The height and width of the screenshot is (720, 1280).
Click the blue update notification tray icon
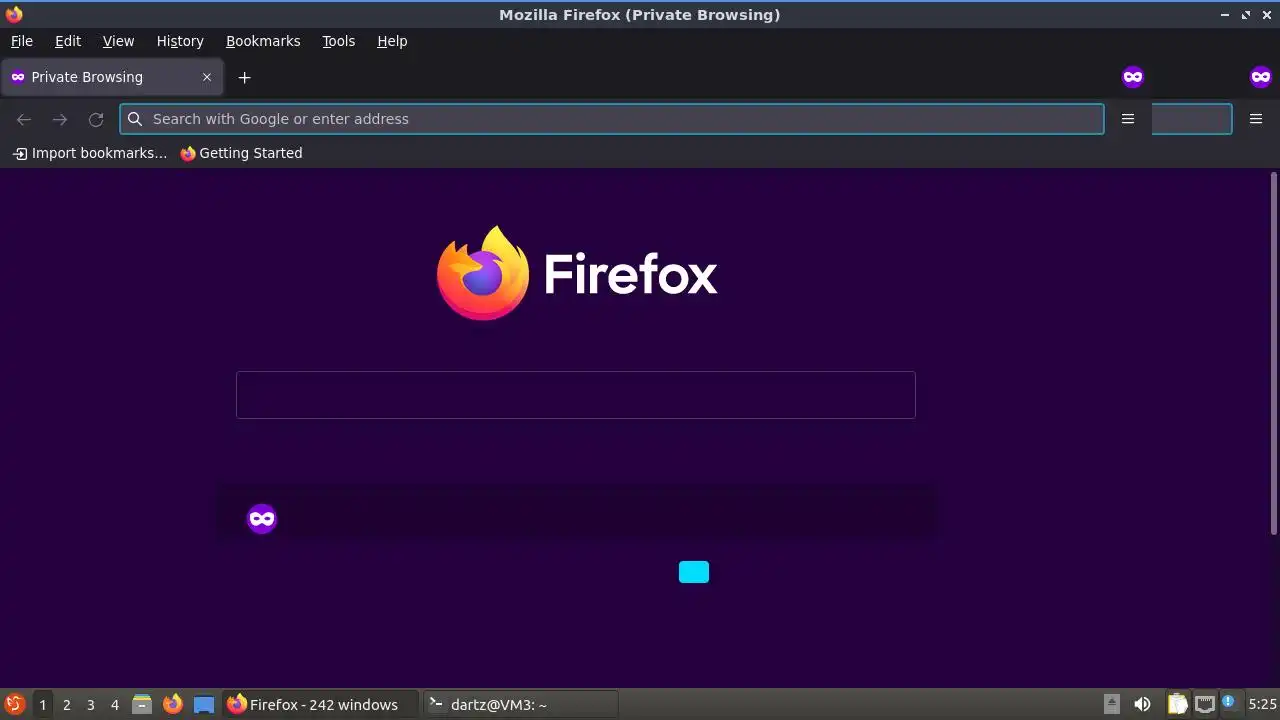coord(1229,702)
